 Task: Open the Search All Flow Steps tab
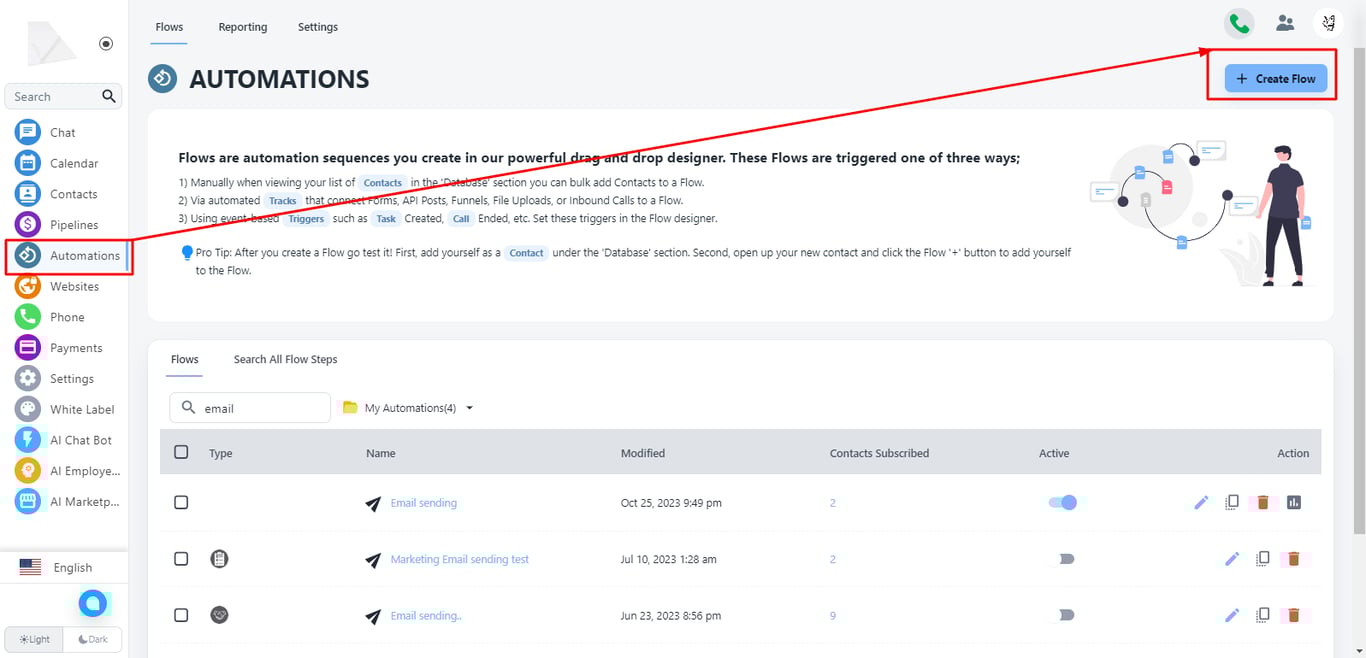point(285,359)
